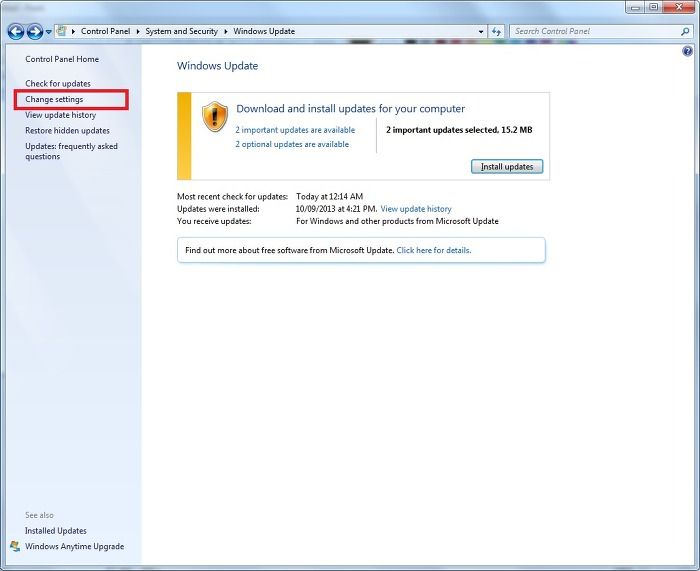Image resolution: width=700 pixels, height=571 pixels.
Task: Open Change settings
Action: (x=54, y=99)
